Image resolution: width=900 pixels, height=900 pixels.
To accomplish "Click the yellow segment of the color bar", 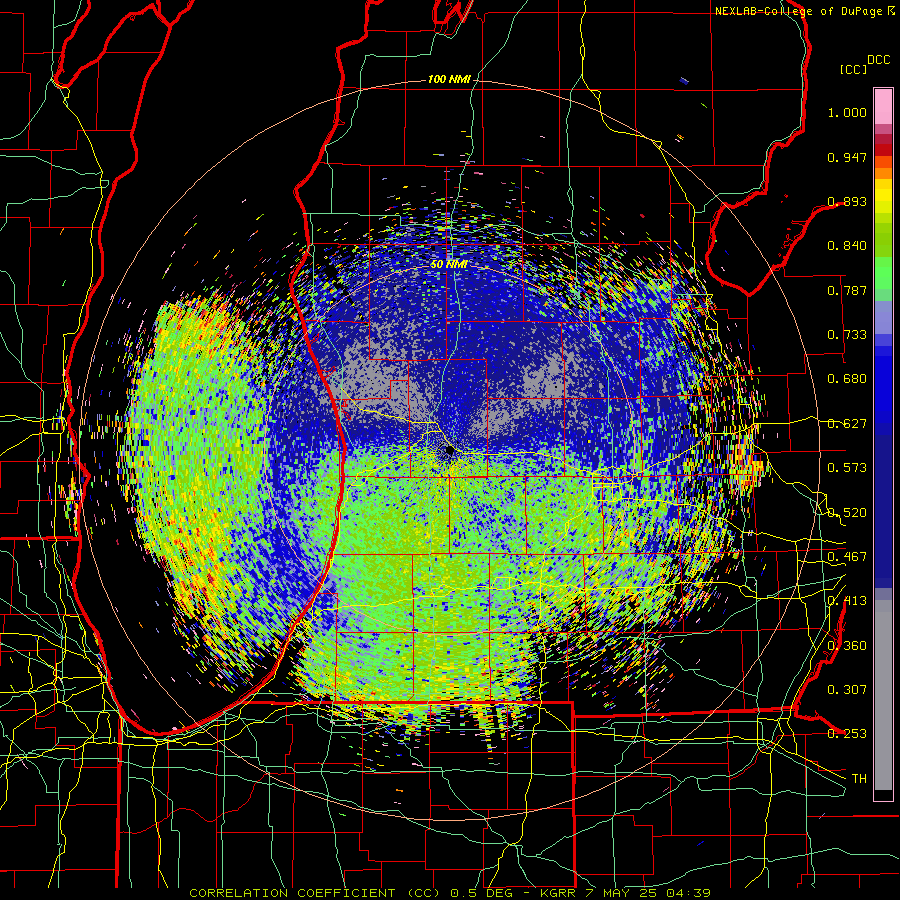I will pyautogui.click(x=883, y=196).
